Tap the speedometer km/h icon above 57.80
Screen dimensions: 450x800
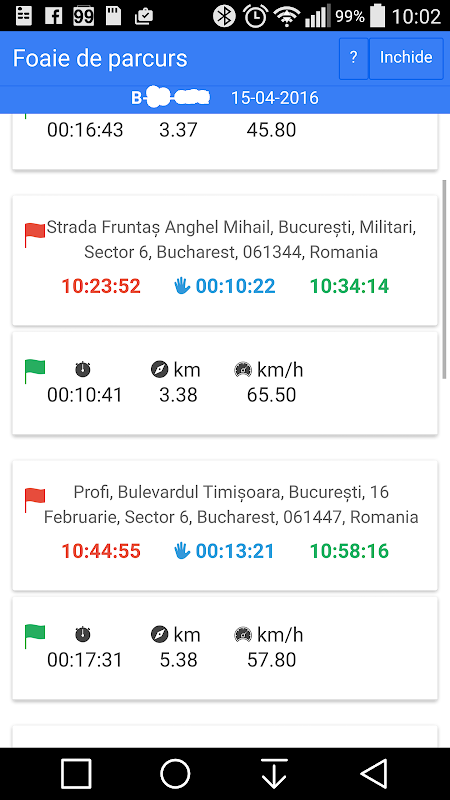tap(243, 635)
